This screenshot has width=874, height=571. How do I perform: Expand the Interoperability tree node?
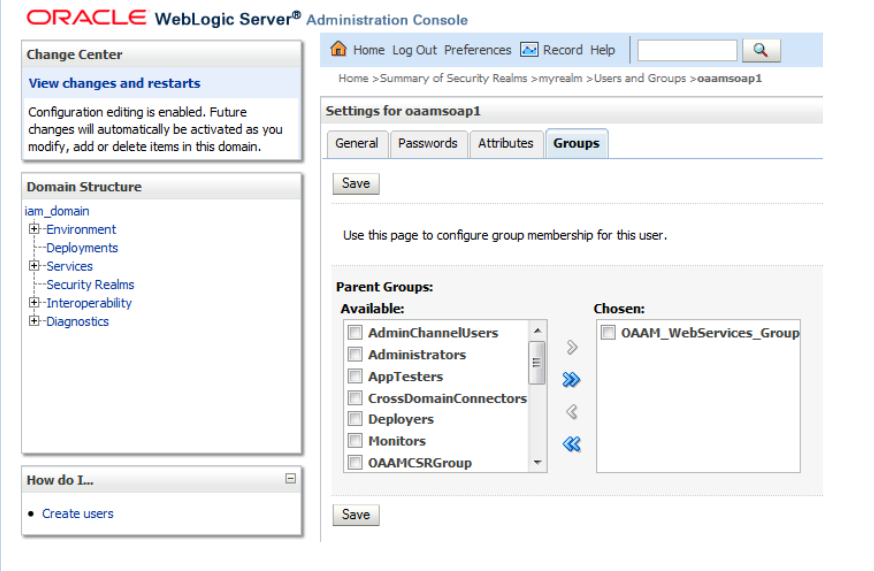(35, 302)
